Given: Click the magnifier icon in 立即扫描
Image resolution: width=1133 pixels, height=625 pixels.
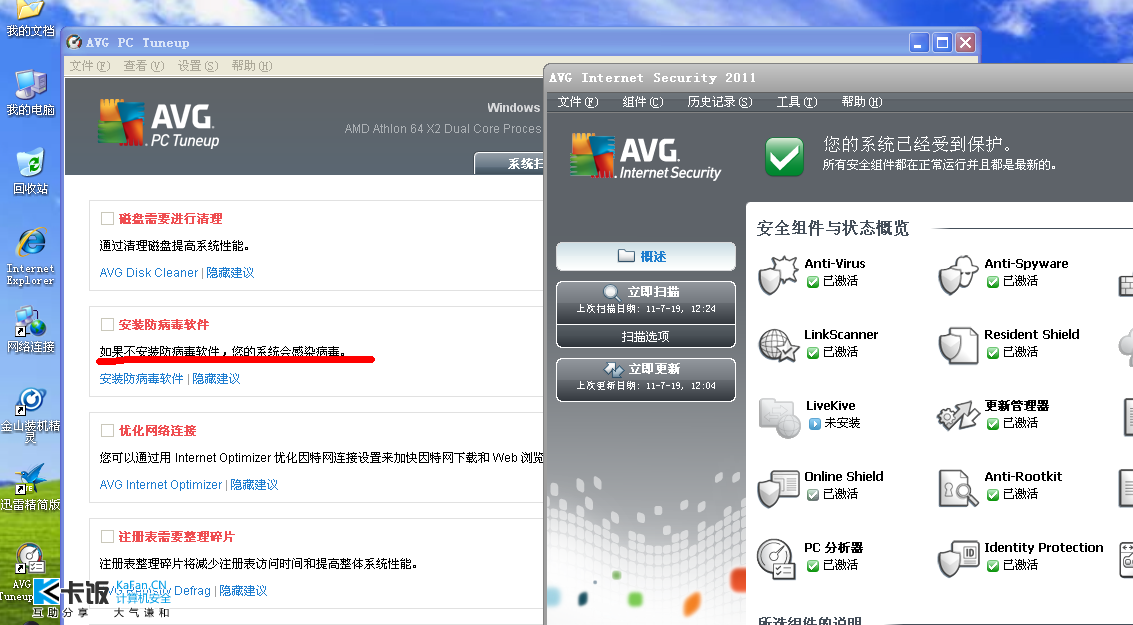Looking at the screenshot, I should (611, 292).
